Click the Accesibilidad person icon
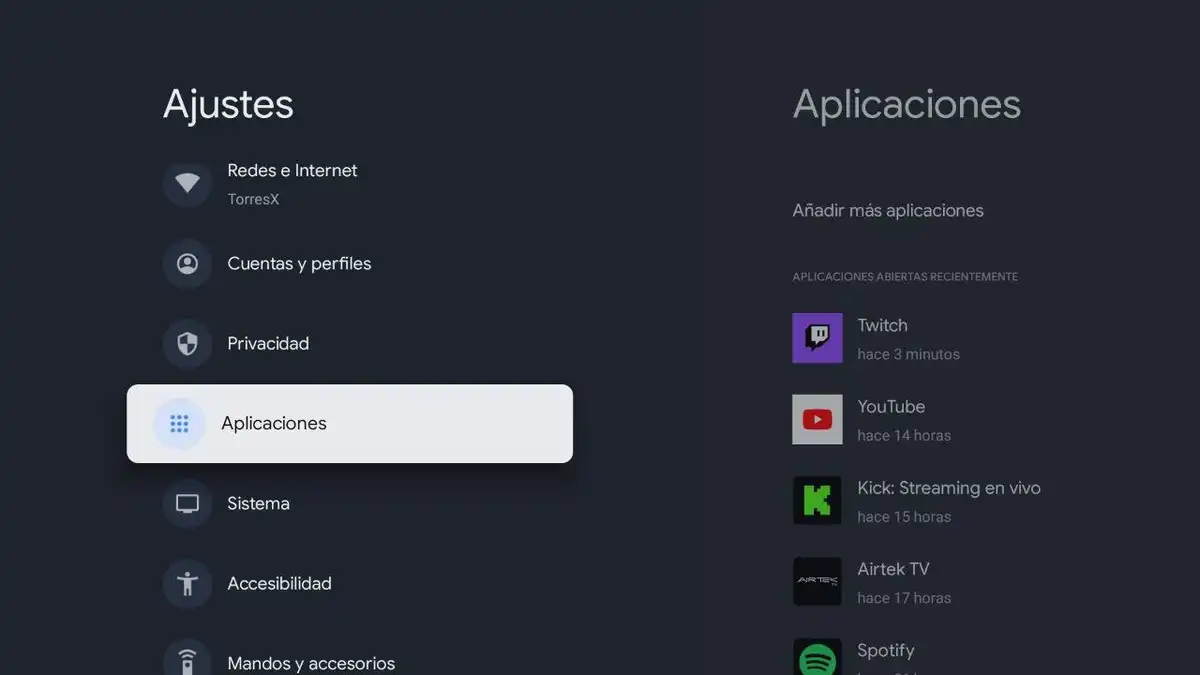Viewport: 1200px width, 675px height. point(187,584)
